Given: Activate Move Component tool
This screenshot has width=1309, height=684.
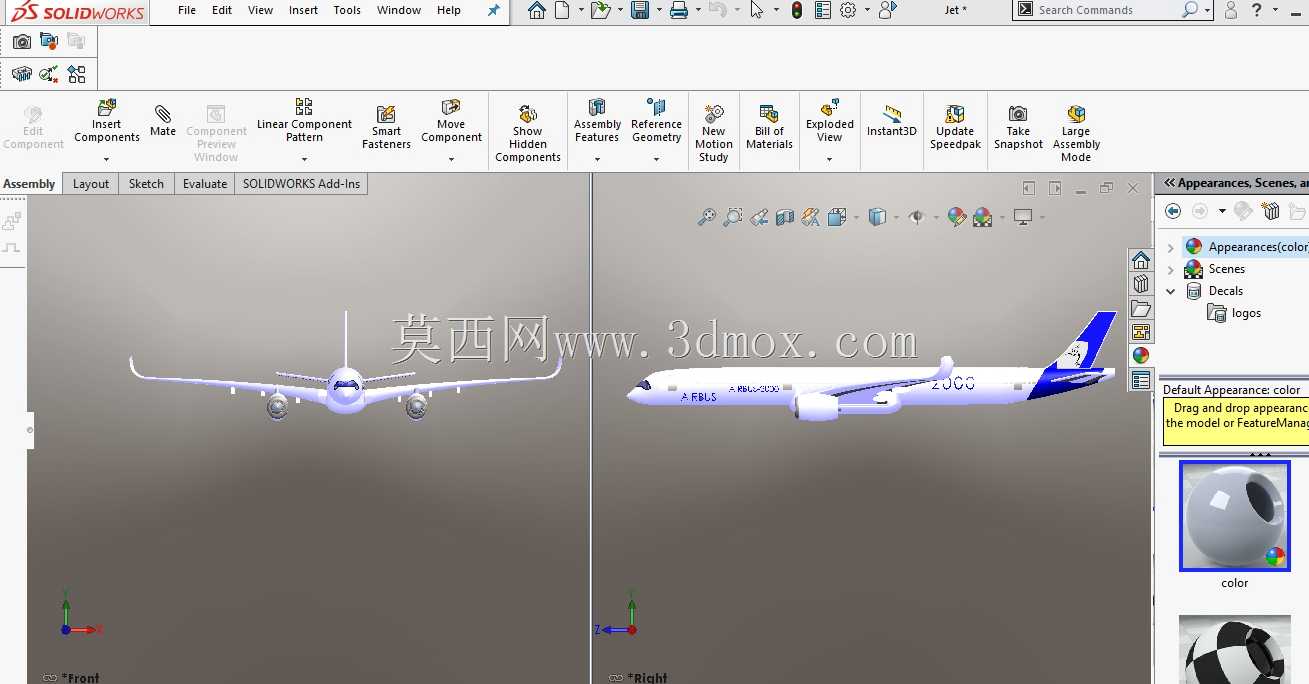Looking at the screenshot, I should click(x=451, y=121).
